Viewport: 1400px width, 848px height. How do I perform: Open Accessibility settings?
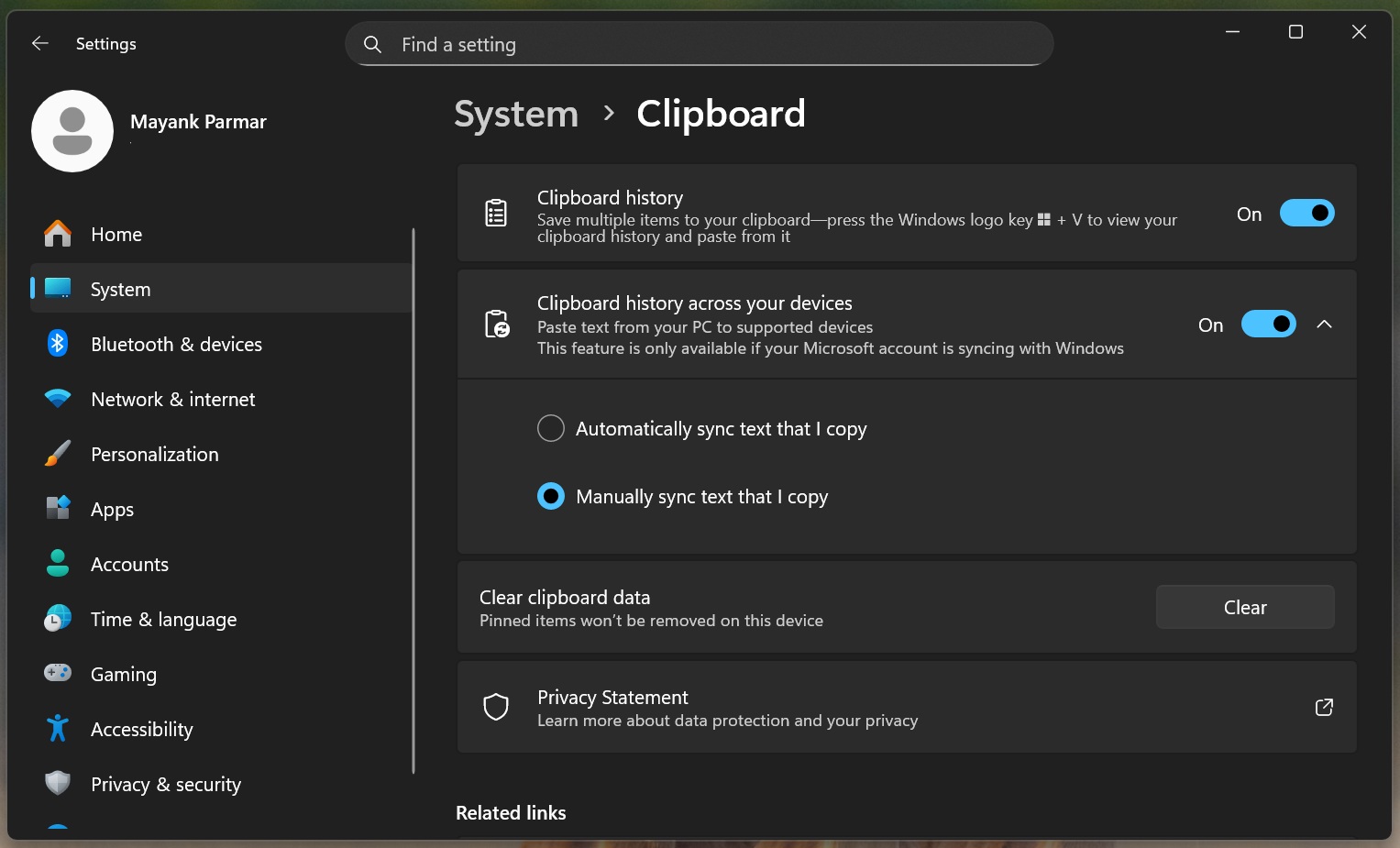pos(57,729)
